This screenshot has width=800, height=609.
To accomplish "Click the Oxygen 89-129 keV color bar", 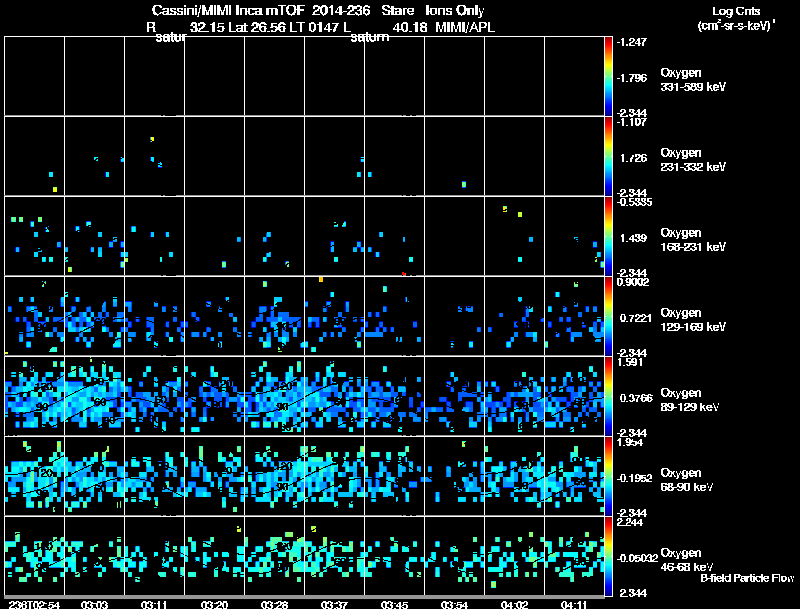I will tap(610, 397).
